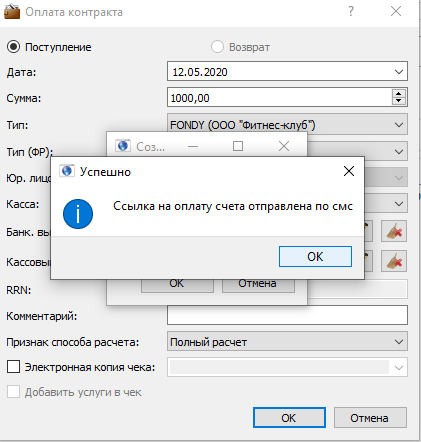
Task: Clear the Банк. выписка row with broom icon
Action: tap(394, 231)
